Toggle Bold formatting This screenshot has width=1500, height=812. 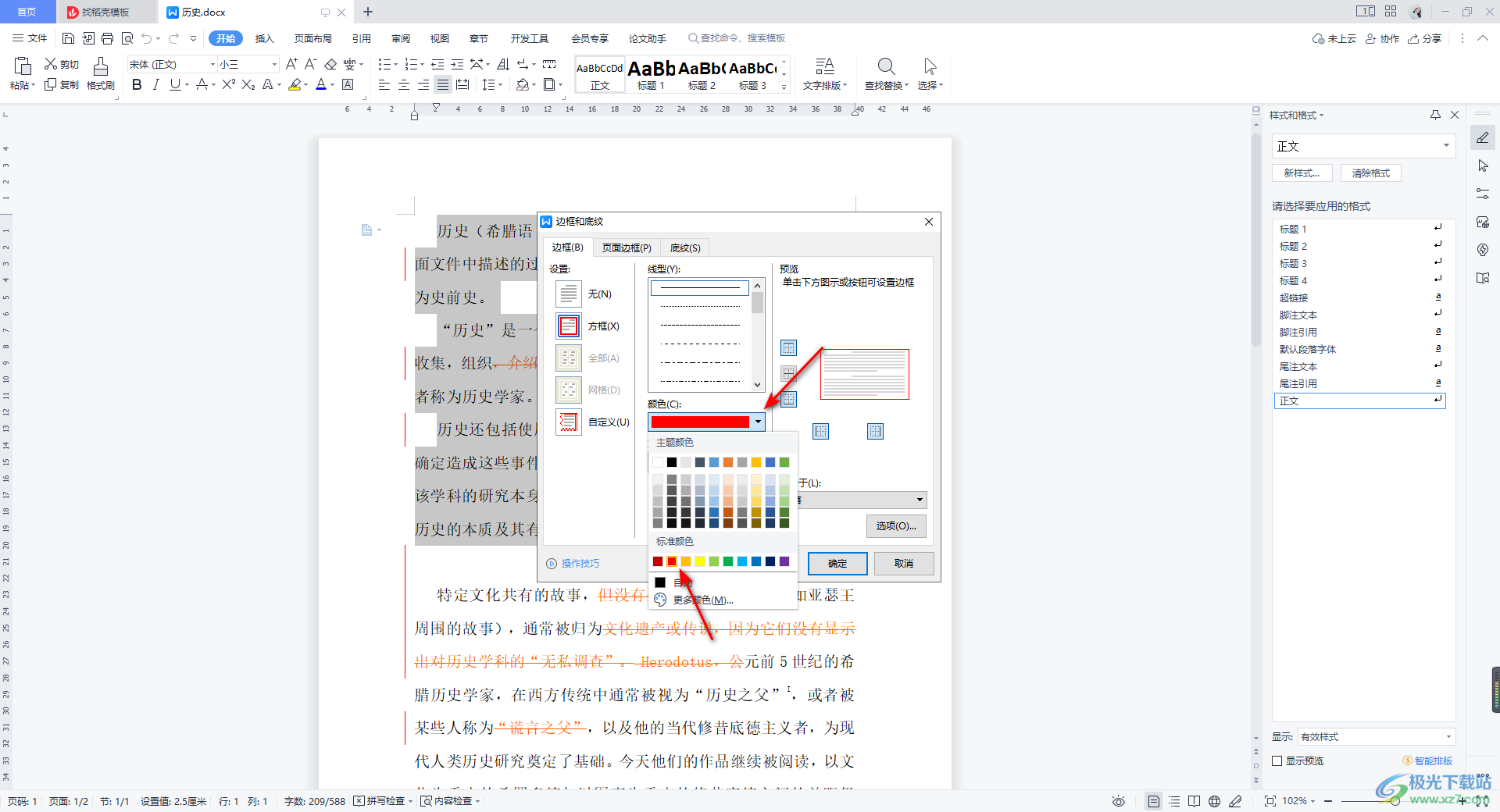137,84
